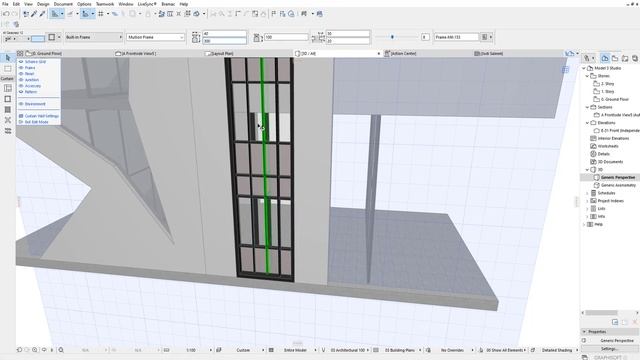Screen dimensions: 640x360
Task: Choose the curtain wall Junction tool icon
Action: tap(8, 120)
